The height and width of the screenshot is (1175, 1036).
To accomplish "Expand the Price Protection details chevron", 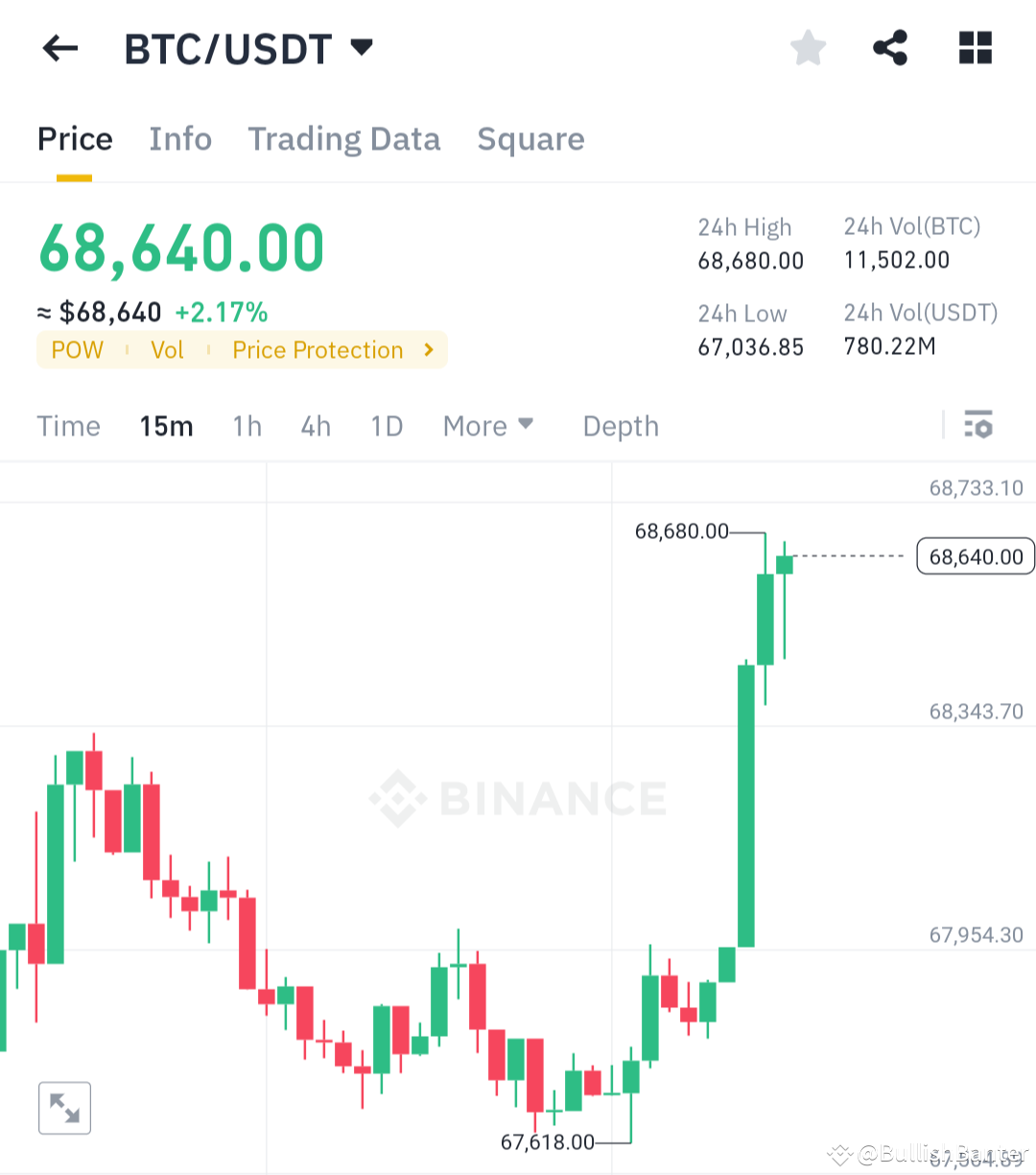I will (x=428, y=350).
